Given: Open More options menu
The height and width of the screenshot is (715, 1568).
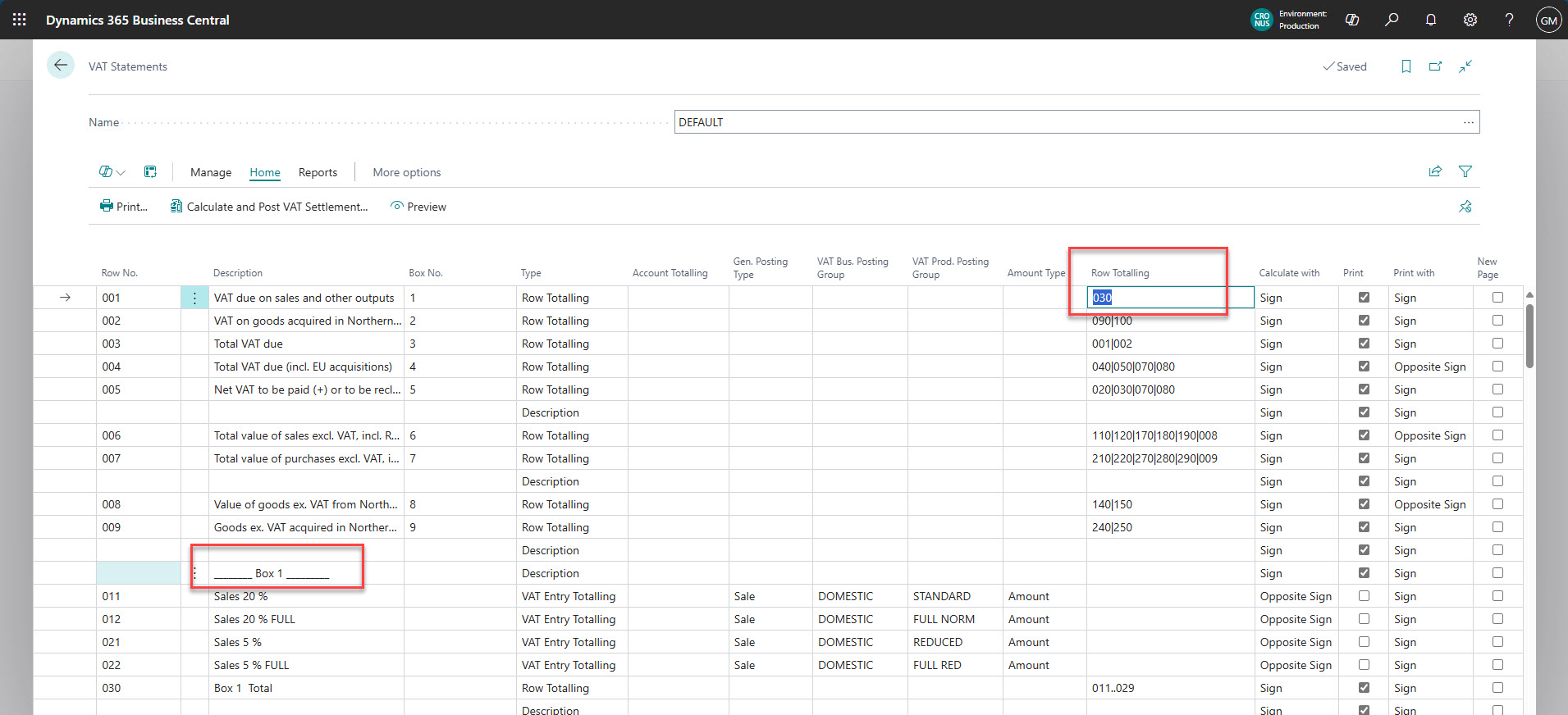Looking at the screenshot, I should 407,172.
